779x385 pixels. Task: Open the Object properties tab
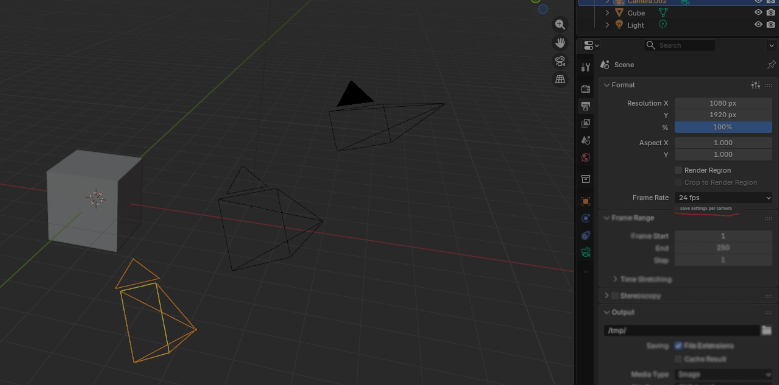pos(586,201)
